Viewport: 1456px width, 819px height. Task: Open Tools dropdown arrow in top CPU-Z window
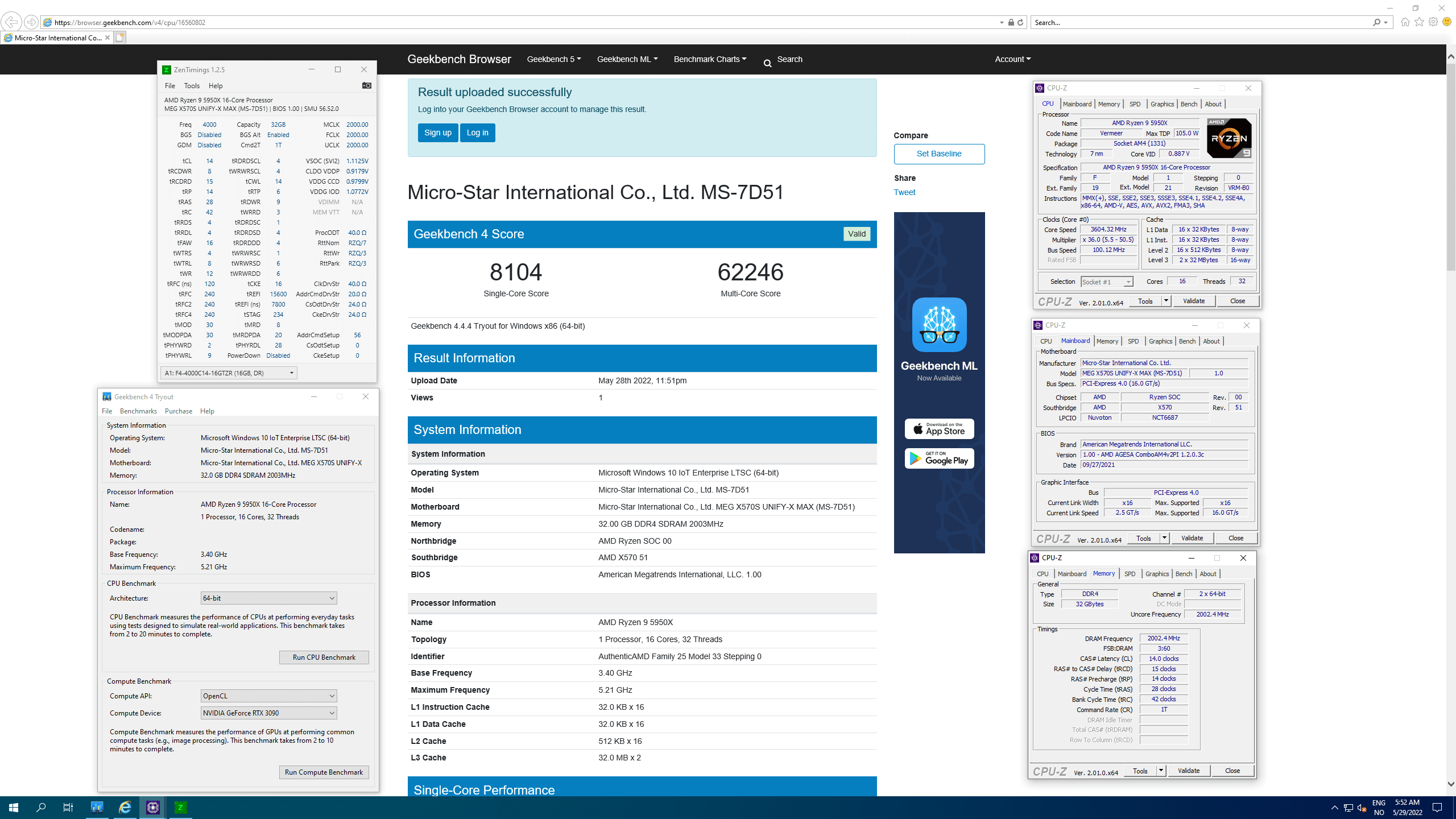pyautogui.click(x=1166, y=301)
